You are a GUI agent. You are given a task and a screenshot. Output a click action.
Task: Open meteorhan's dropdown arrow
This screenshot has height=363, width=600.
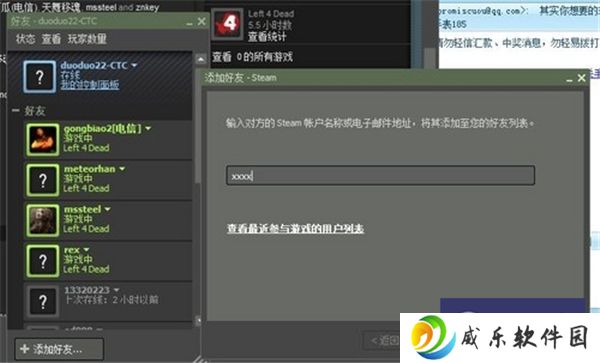click(x=122, y=169)
